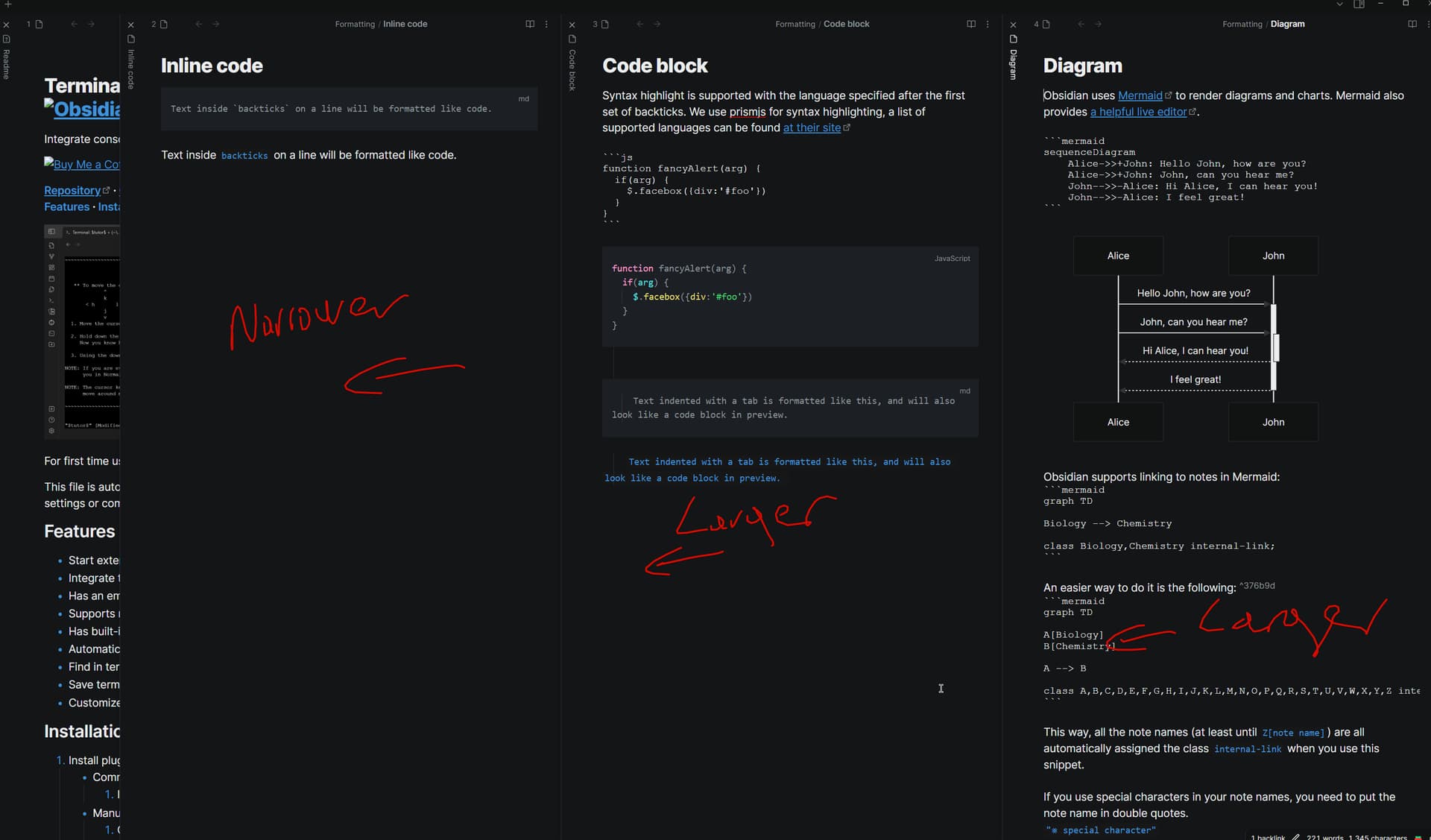Click the '1 backlink' status bar entry
The image size is (1431, 840).
[x=1268, y=837]
